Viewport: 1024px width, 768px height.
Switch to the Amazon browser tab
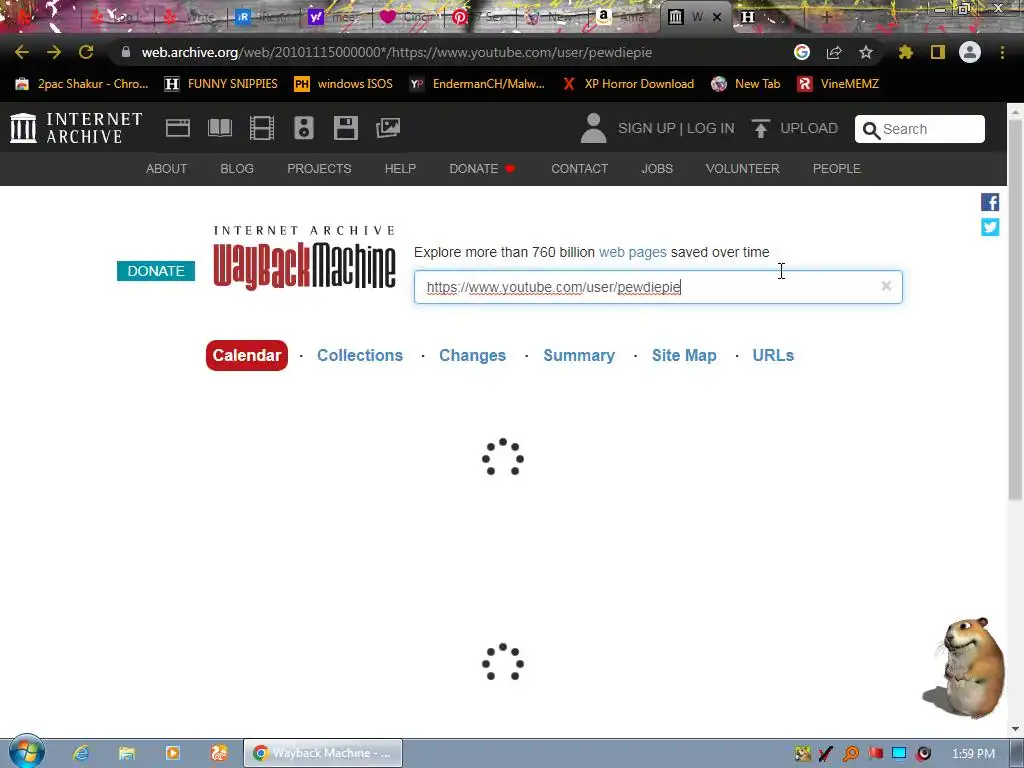pyautogui.click(x=623, y=17)
